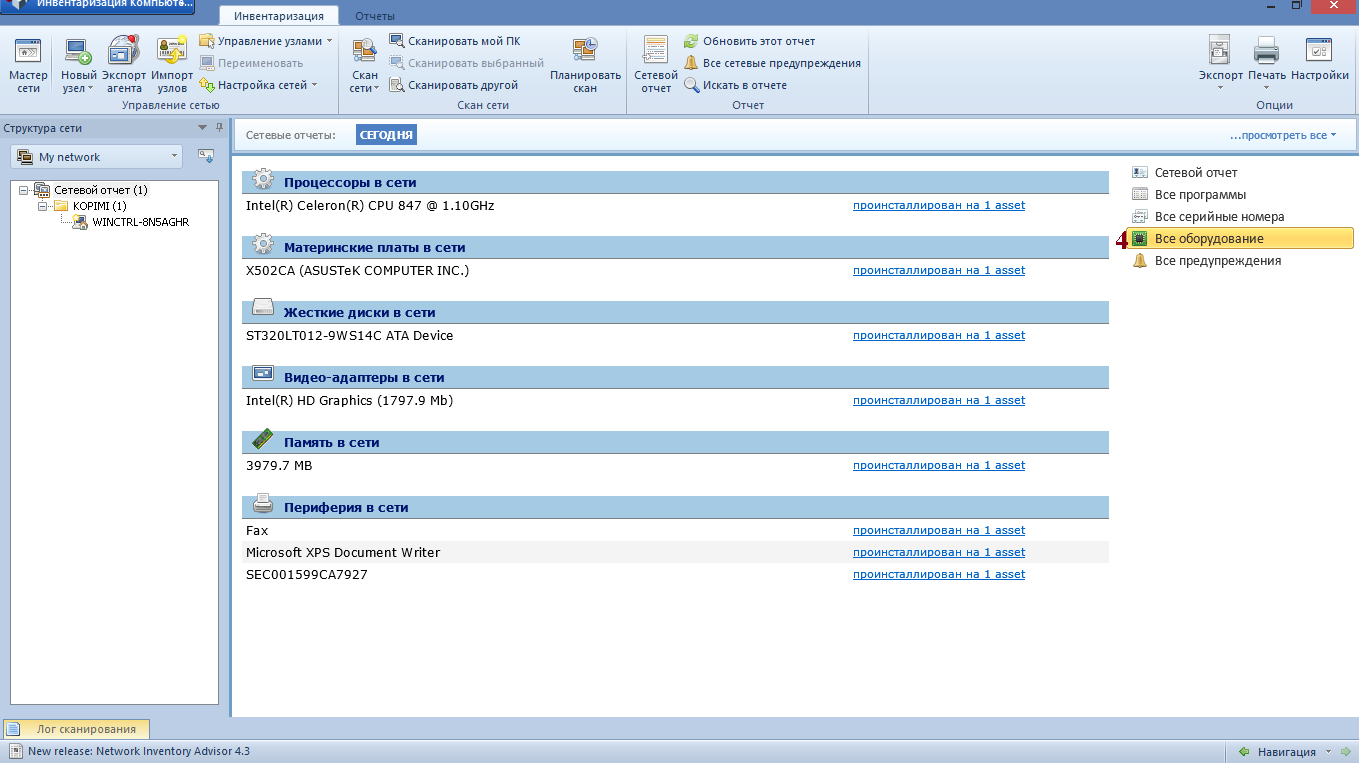Open Настройка сетей dropdown
This screenshot has height=763, width=1359.
(x=258, y=85)
